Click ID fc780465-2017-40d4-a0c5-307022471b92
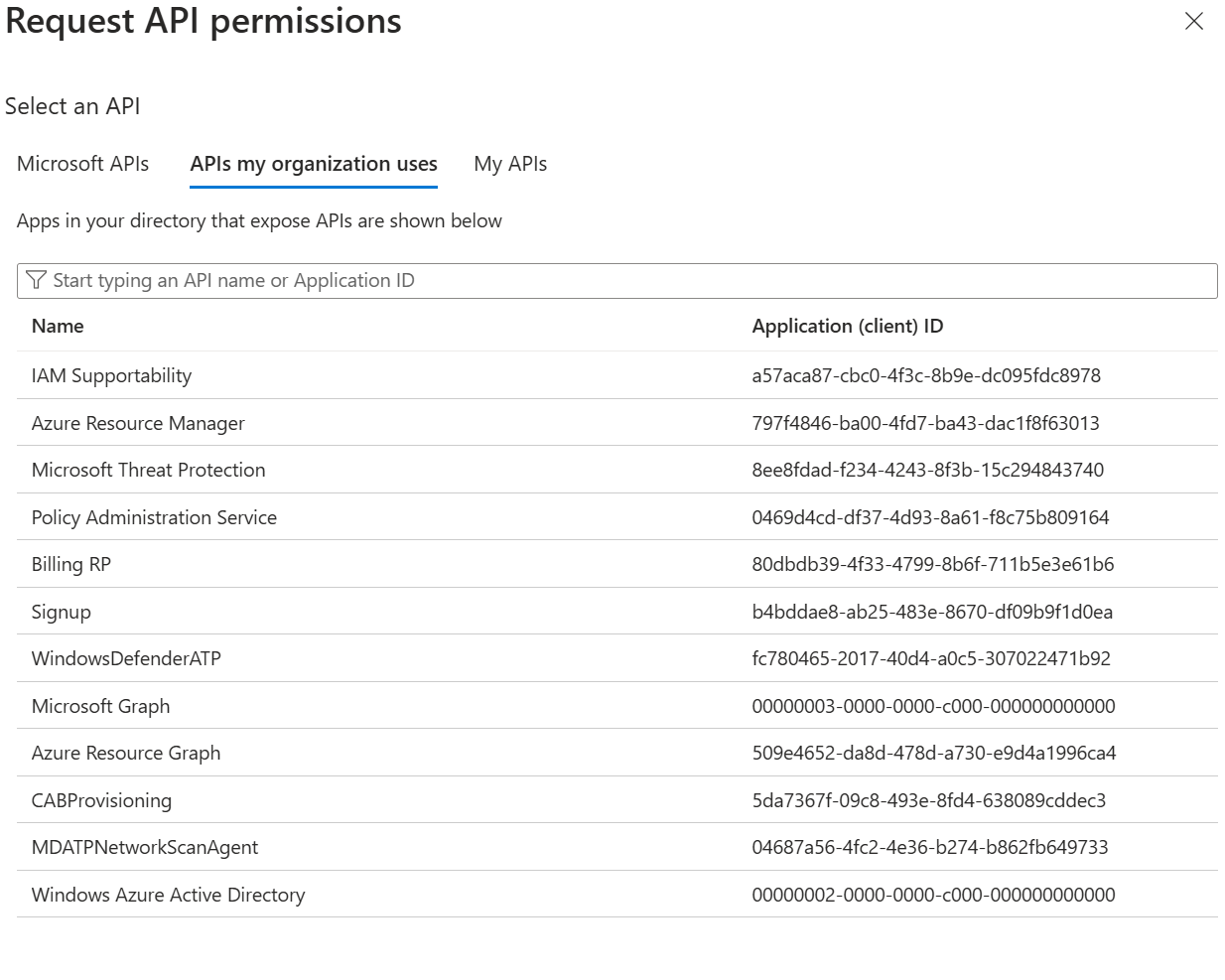1225x980 pixels. click(931, 658)
